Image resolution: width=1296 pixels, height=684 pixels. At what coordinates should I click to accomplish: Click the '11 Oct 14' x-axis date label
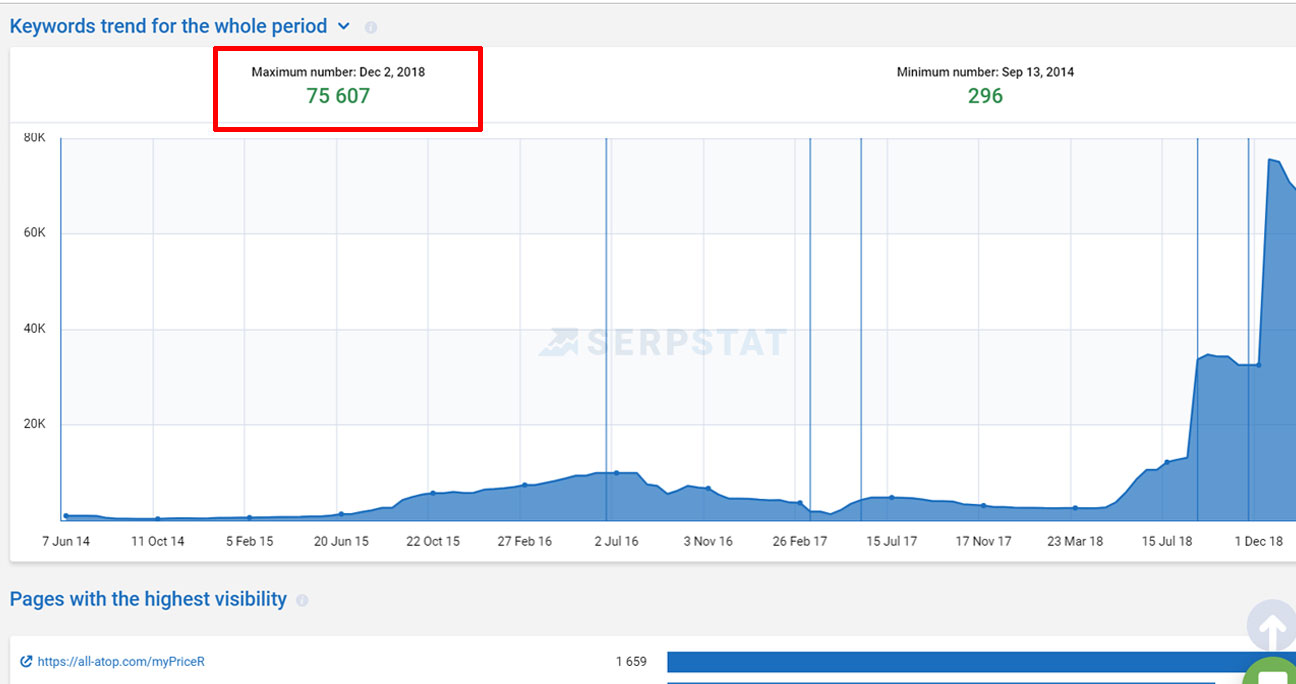[158, 541]
